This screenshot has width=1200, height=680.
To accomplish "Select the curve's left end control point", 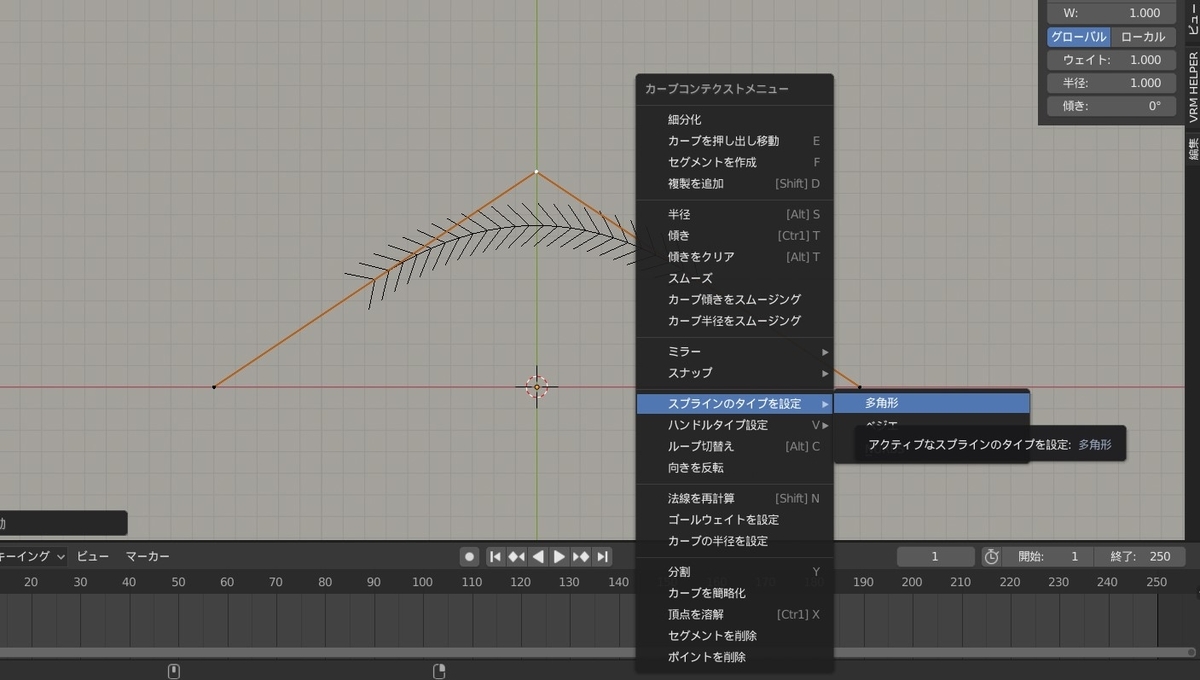I will (213, 387).
